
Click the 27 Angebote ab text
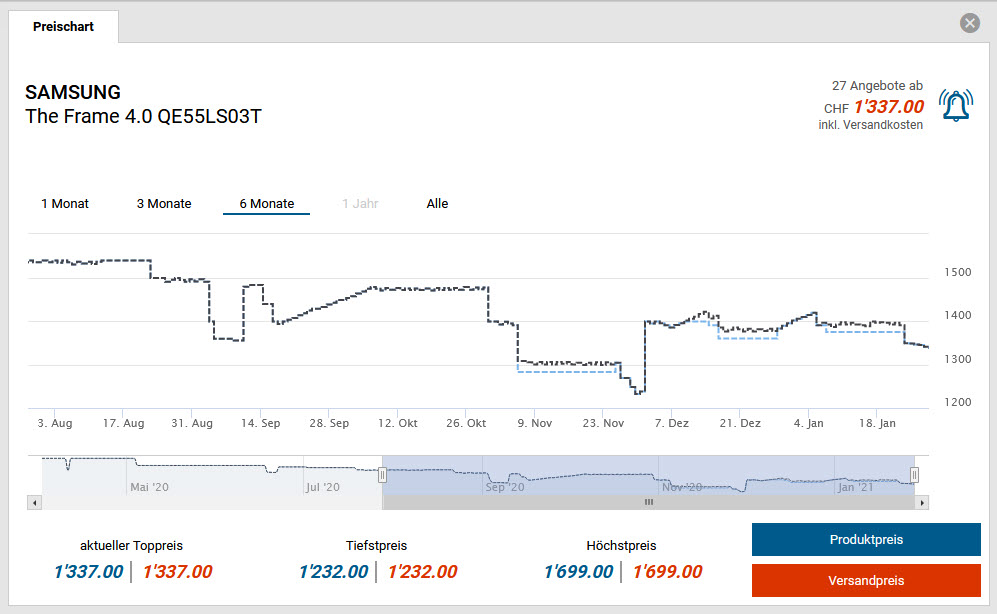(877, 86)
